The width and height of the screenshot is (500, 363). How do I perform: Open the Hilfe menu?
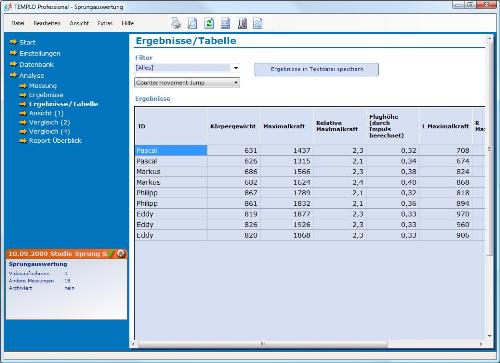pyautogui.click(x=128, y=23)
